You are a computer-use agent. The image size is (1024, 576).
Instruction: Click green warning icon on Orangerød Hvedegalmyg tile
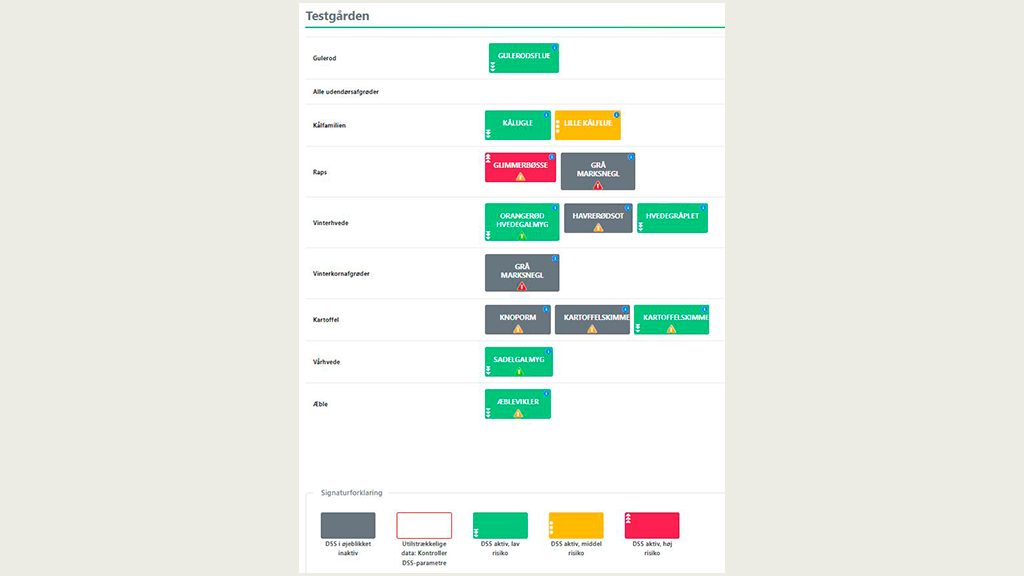point(522,236)
